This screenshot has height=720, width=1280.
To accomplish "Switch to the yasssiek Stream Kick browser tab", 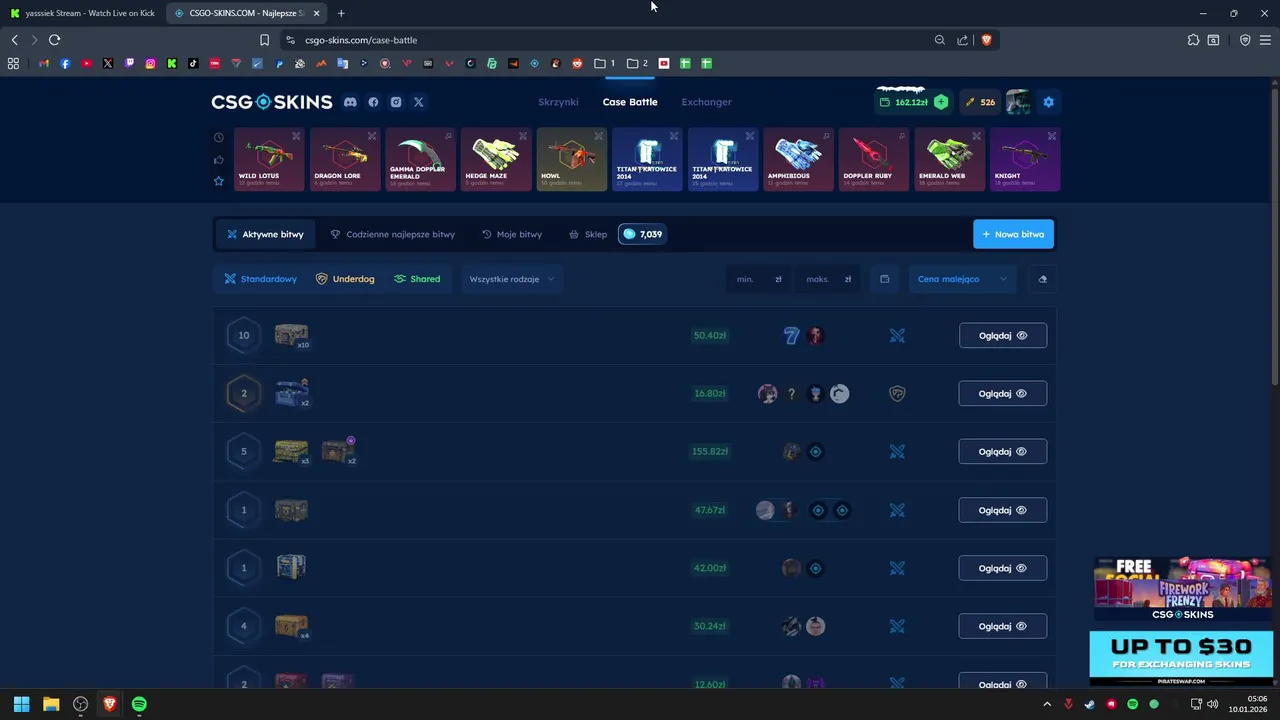I will 82,13.
